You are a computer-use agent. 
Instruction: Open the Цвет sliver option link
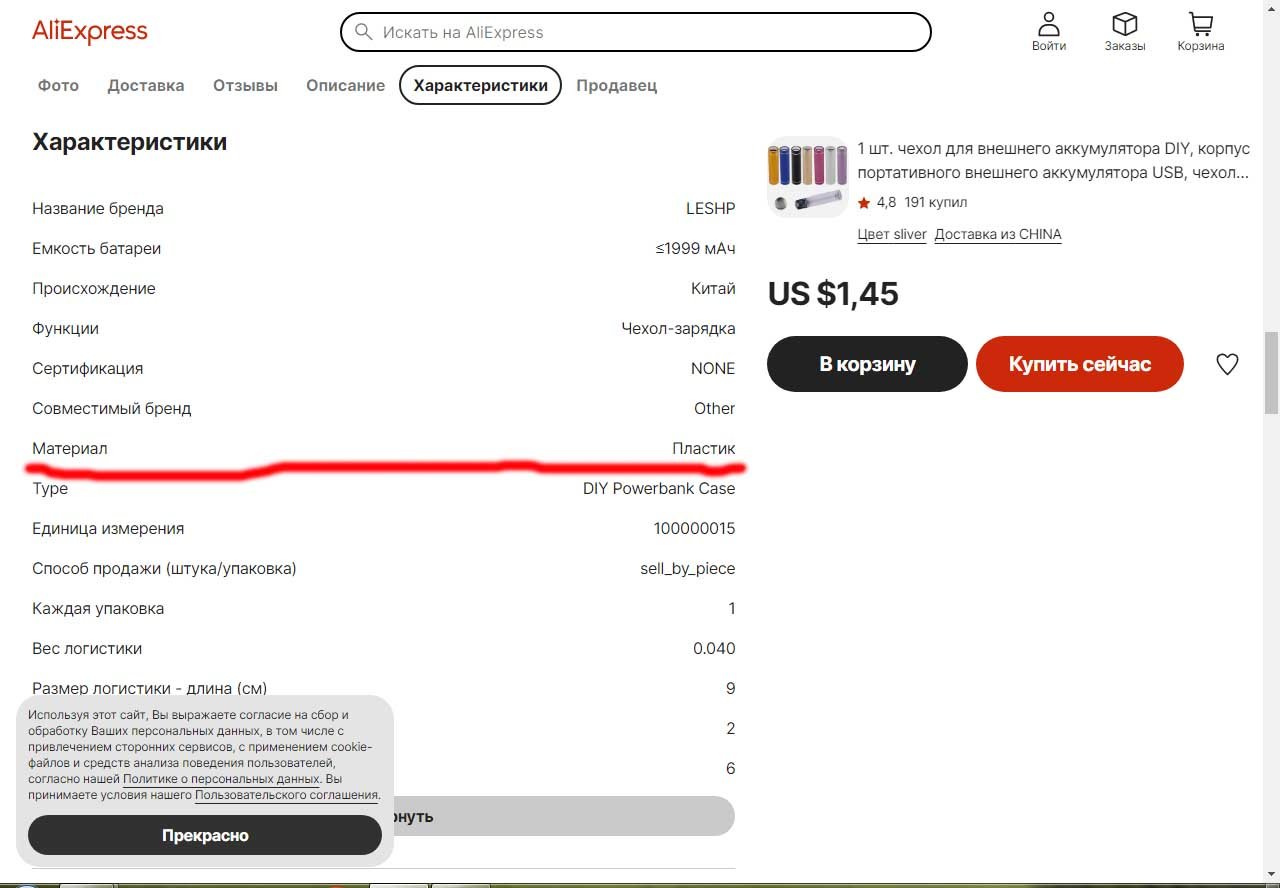pyautogui.click(x=892, y=234)
